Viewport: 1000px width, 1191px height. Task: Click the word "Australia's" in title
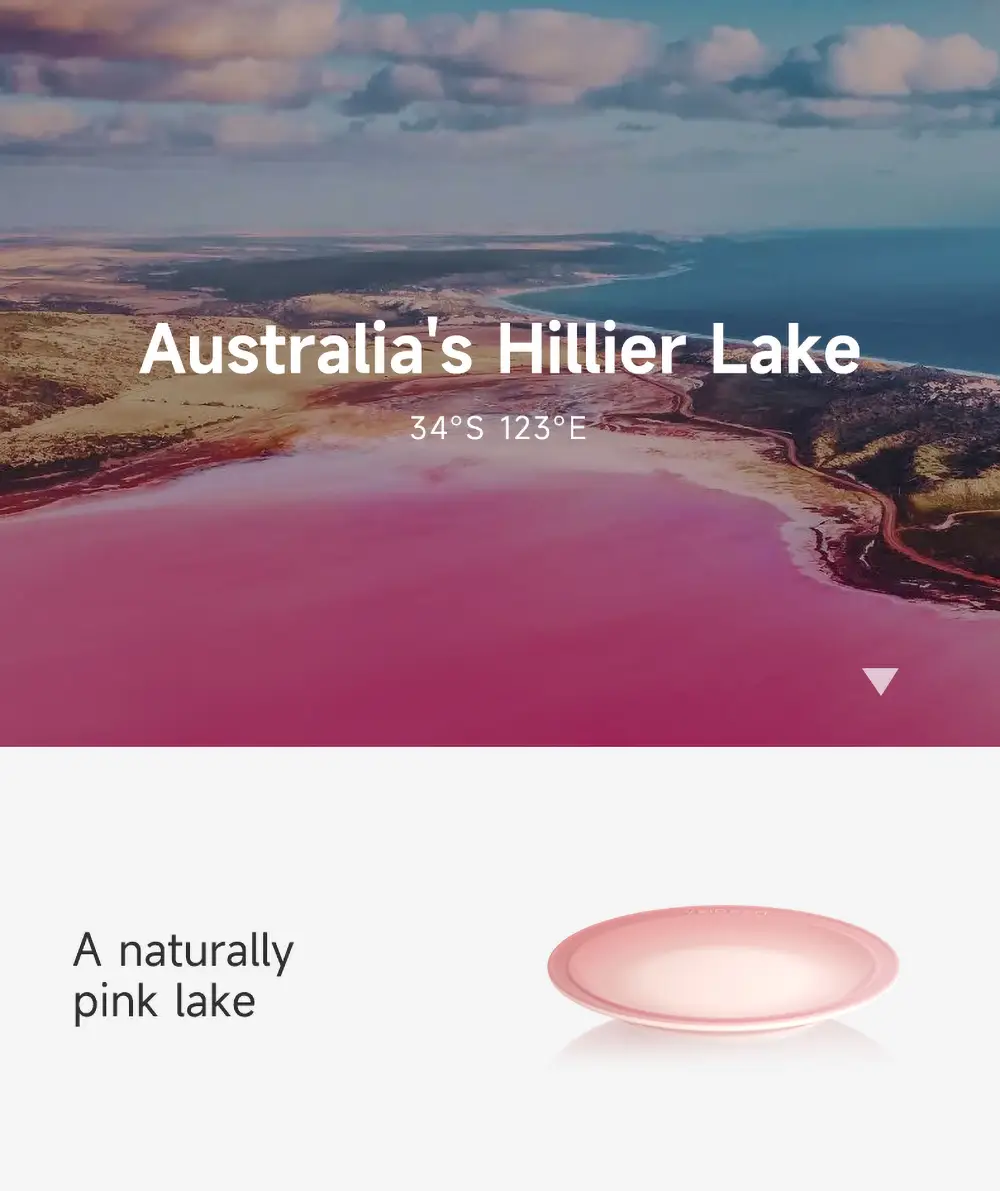(x=306, y=349)
